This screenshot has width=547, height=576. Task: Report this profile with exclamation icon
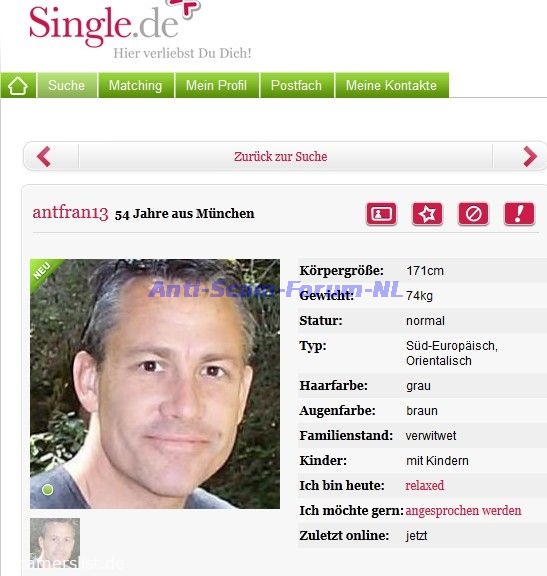coord(519,213)
